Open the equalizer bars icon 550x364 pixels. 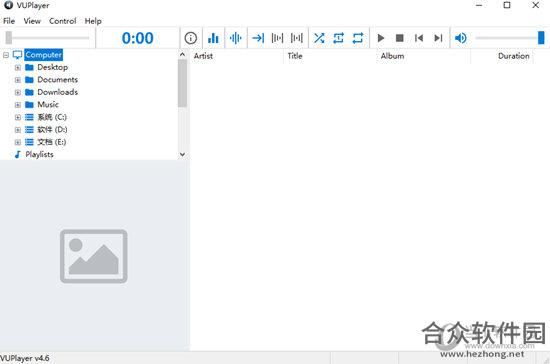point(213,38)
